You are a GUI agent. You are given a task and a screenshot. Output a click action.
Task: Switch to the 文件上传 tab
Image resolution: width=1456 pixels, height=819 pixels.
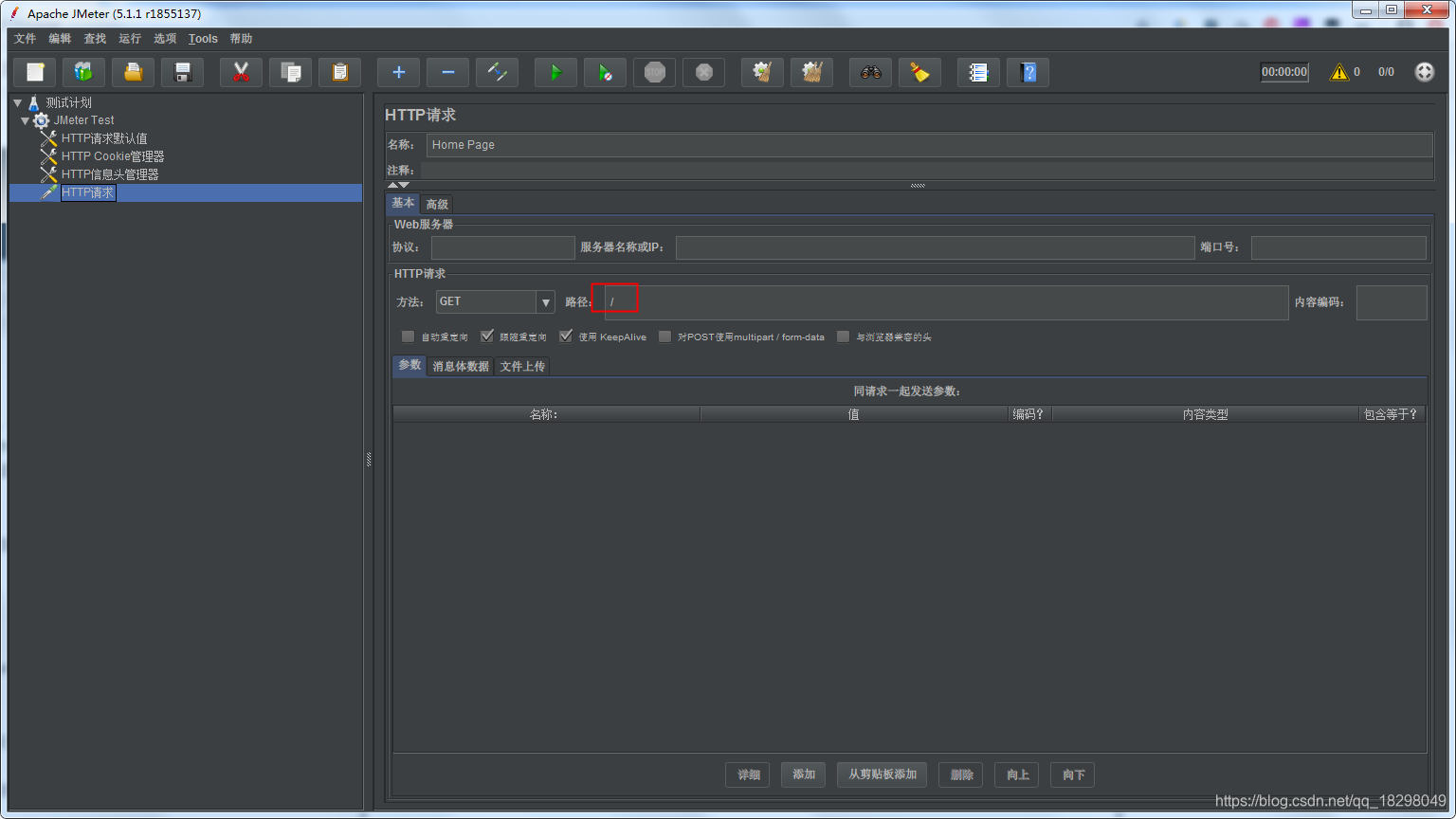coord(522,367)
